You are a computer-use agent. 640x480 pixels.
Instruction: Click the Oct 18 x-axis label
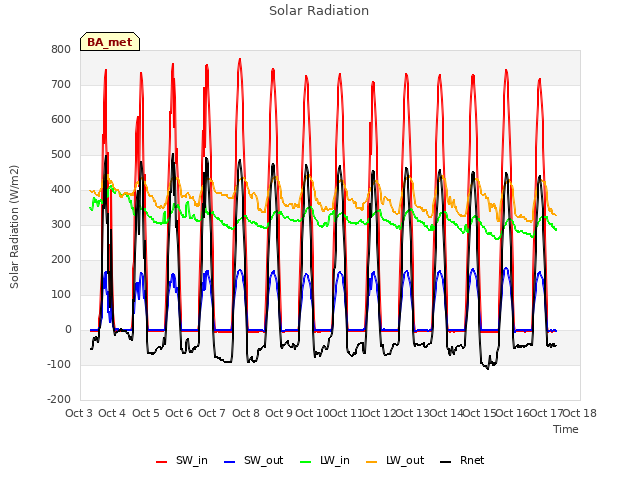[580, 413]
